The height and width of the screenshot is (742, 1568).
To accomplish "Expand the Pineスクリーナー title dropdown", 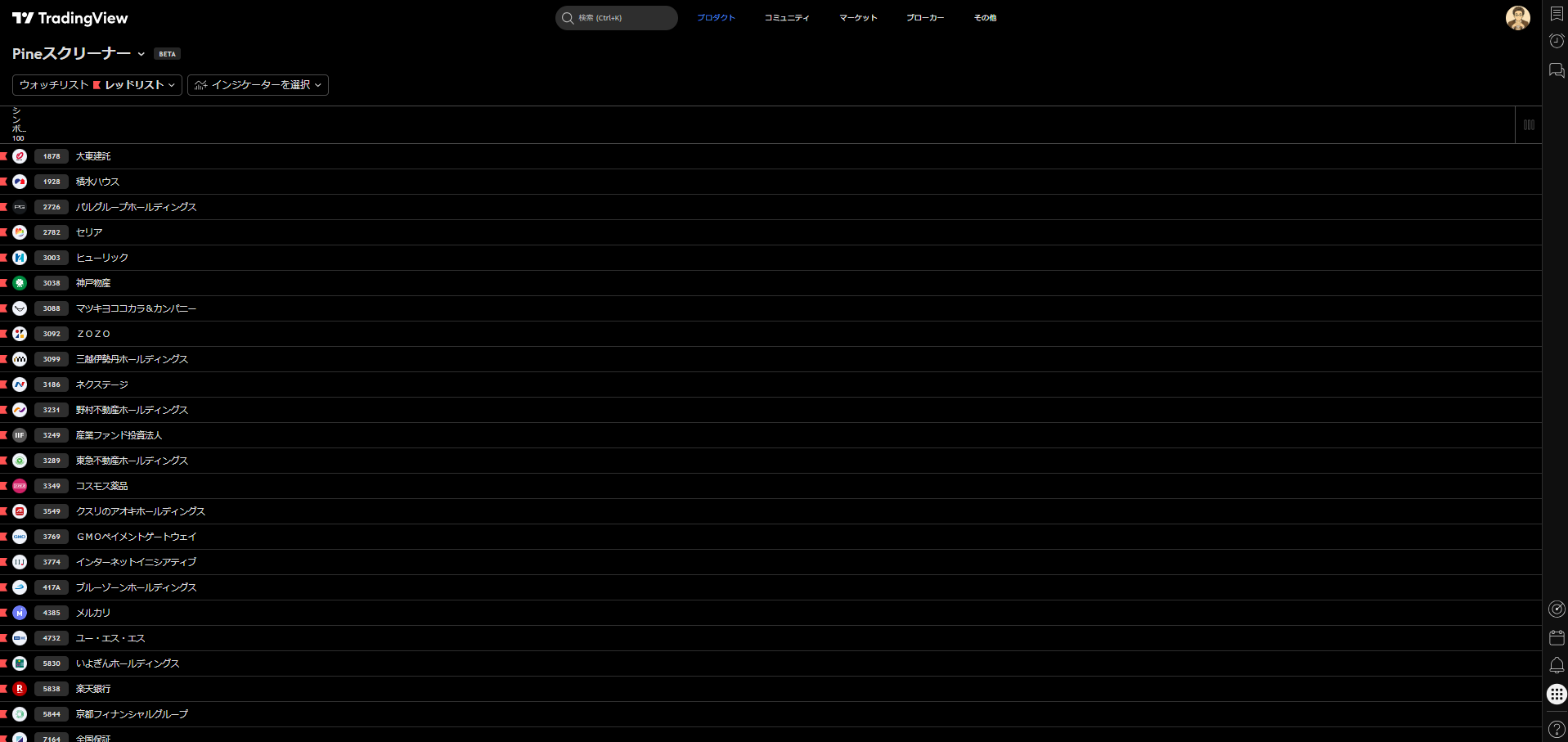I will (x=141, y=54).
